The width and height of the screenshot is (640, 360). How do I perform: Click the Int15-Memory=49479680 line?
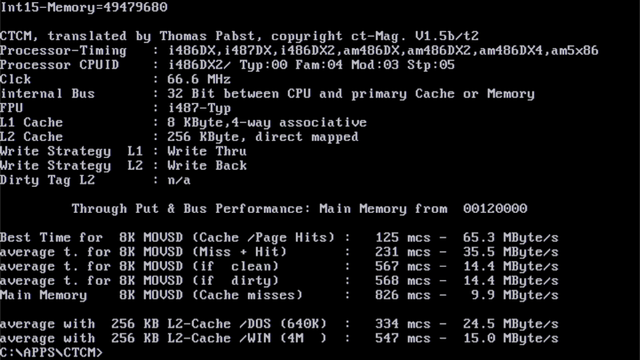(x=84, y=7)
